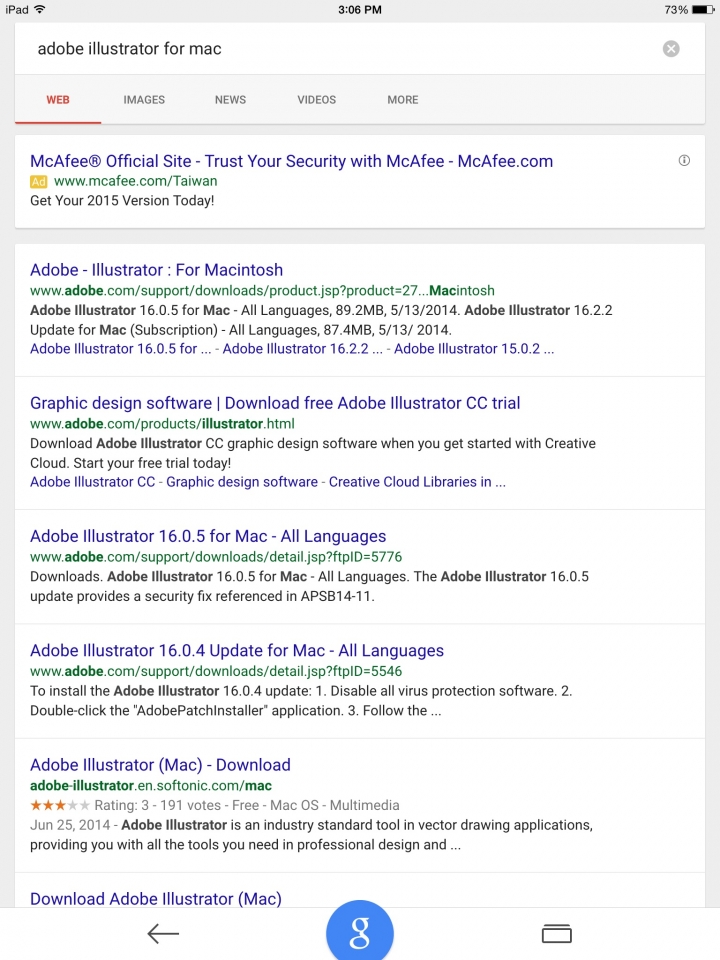Select the WEB tab

(58, 100)
